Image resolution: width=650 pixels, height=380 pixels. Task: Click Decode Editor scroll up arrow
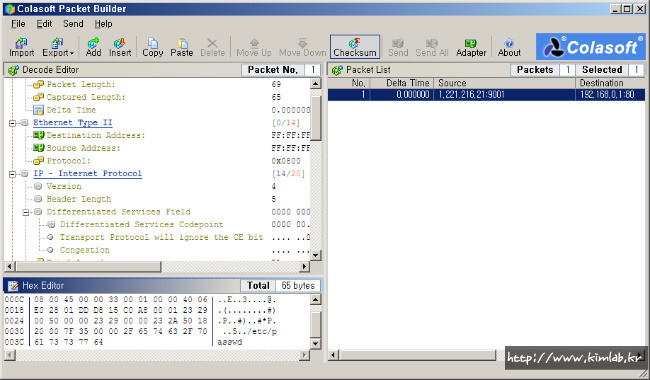click(315, 84)
